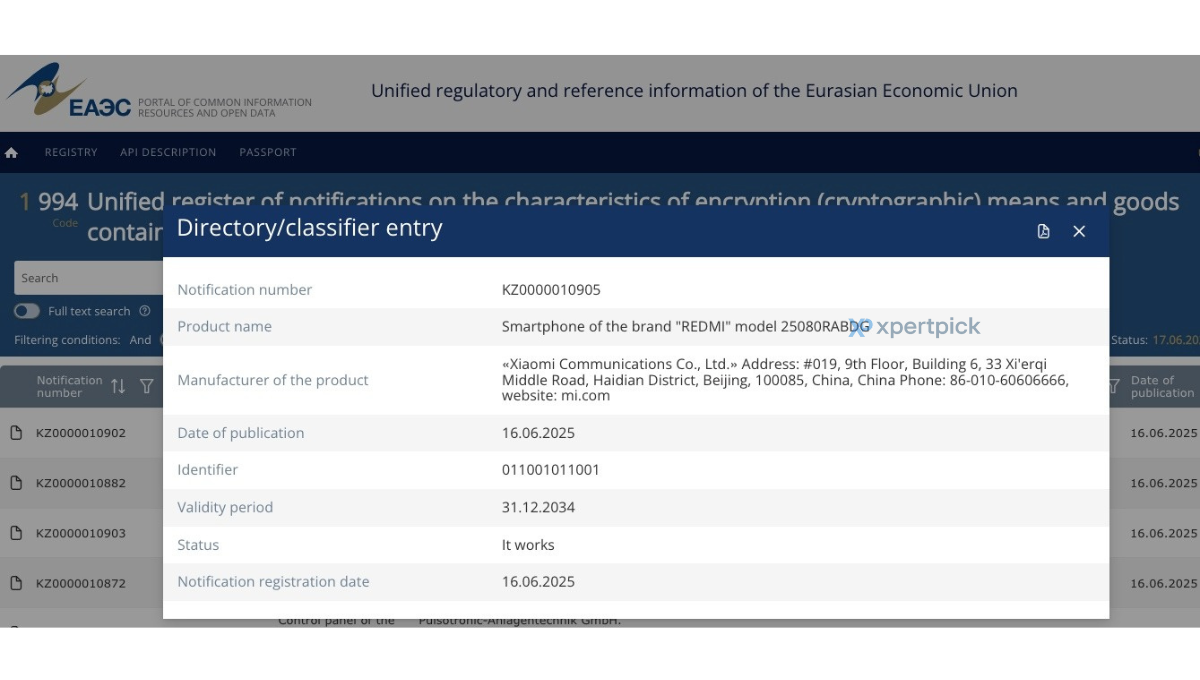
Task: Export entry via PDF icon in dialog header
Action: click(x=1043, y=231)
